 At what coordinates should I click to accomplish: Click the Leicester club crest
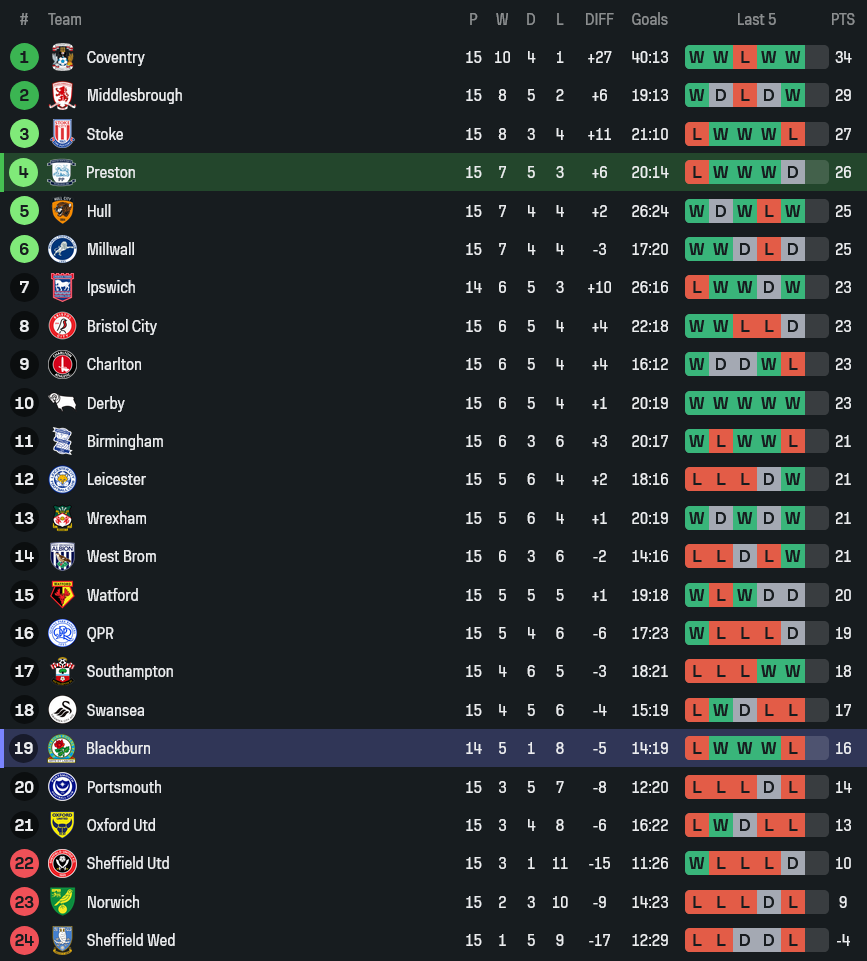[x=62, y=480]
